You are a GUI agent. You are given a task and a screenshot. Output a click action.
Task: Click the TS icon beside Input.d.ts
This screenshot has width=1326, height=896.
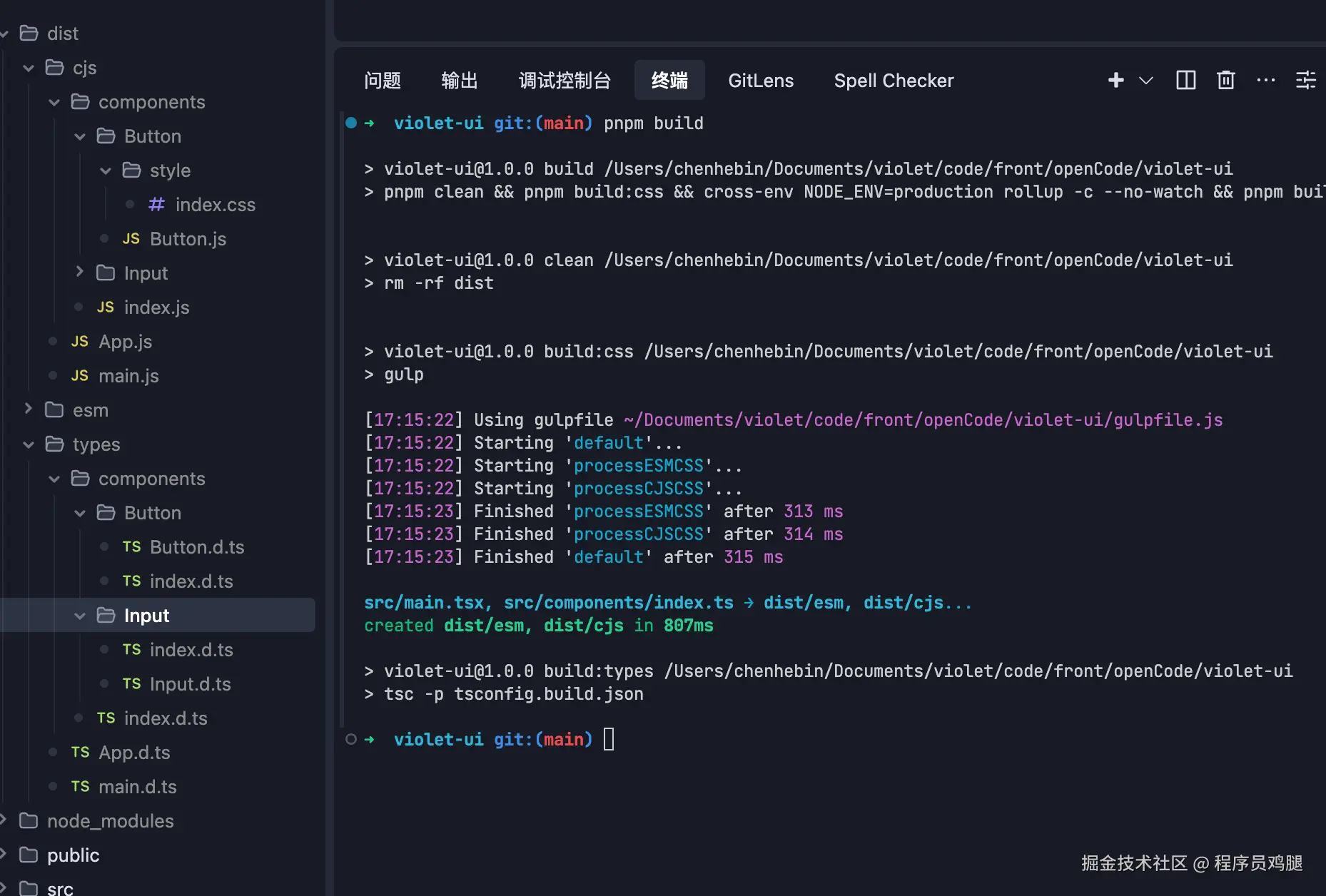coord(131,684)
